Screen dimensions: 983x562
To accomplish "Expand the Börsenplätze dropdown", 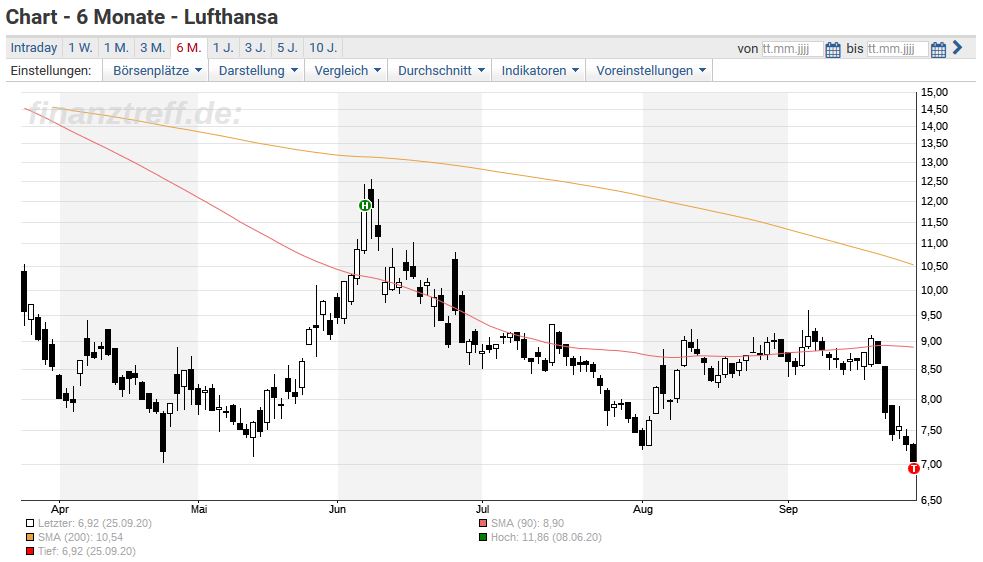I will tap(157, 71).
